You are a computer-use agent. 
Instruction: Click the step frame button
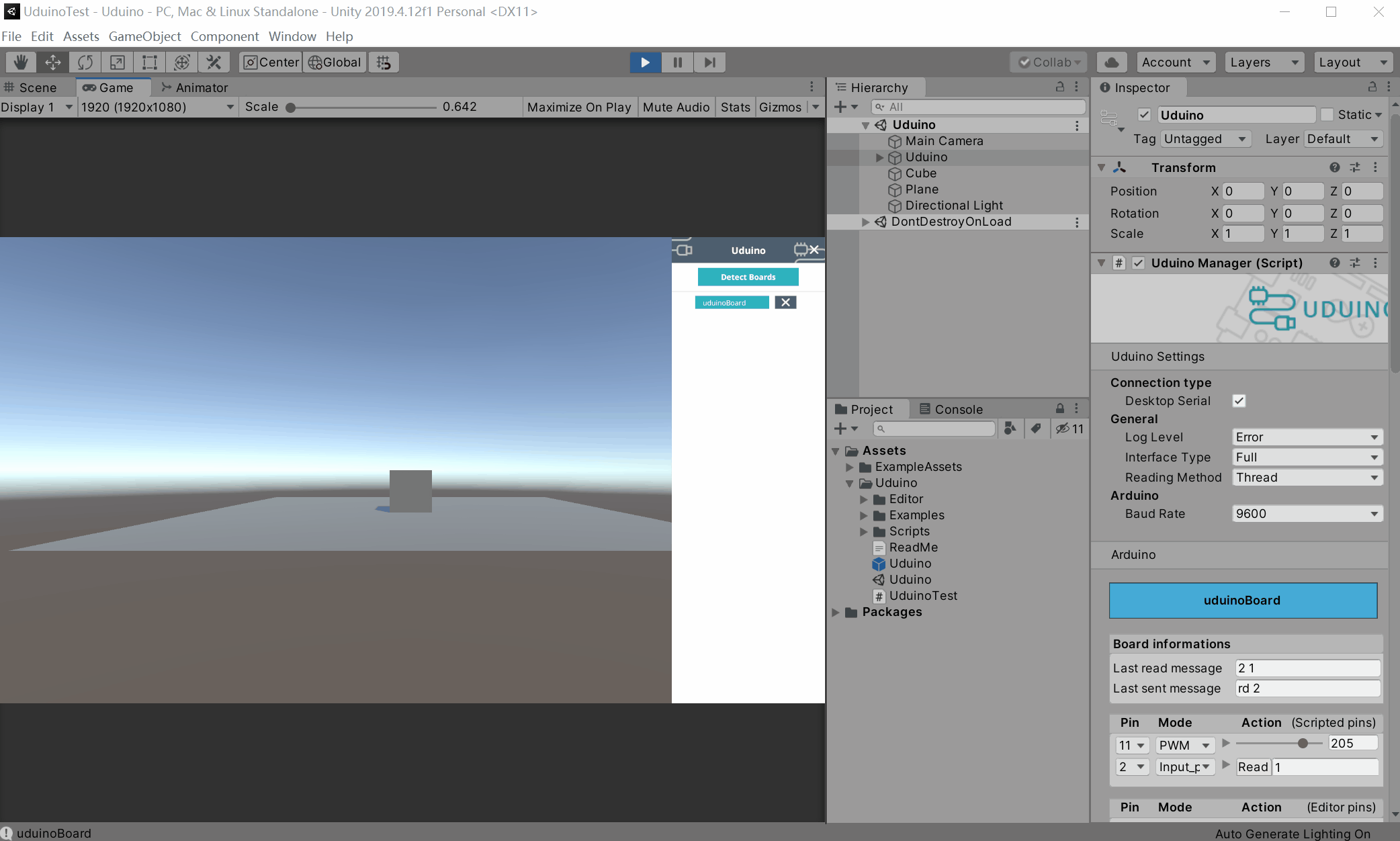[709, 62]
